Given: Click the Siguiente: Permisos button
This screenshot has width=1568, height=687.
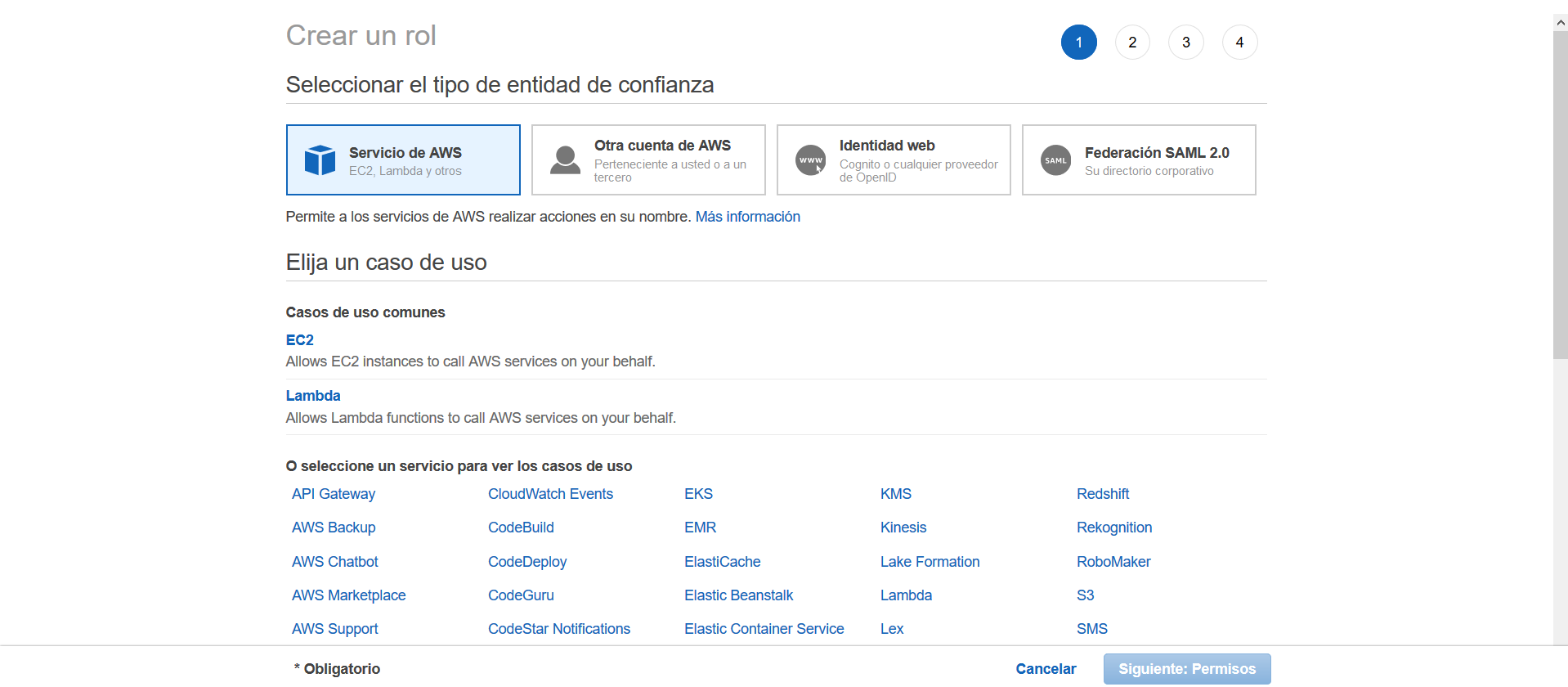Looking at the screenshot, I should [x=1187, y=669].
